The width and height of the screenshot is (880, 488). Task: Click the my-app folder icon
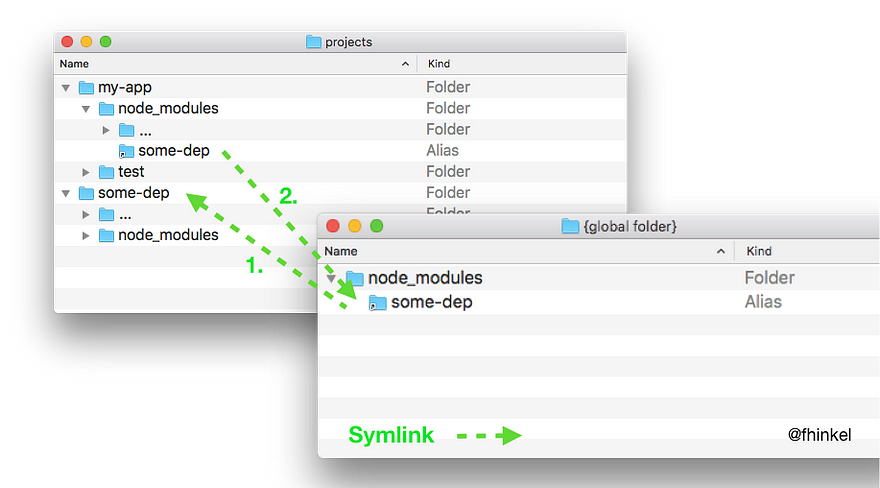86,88
